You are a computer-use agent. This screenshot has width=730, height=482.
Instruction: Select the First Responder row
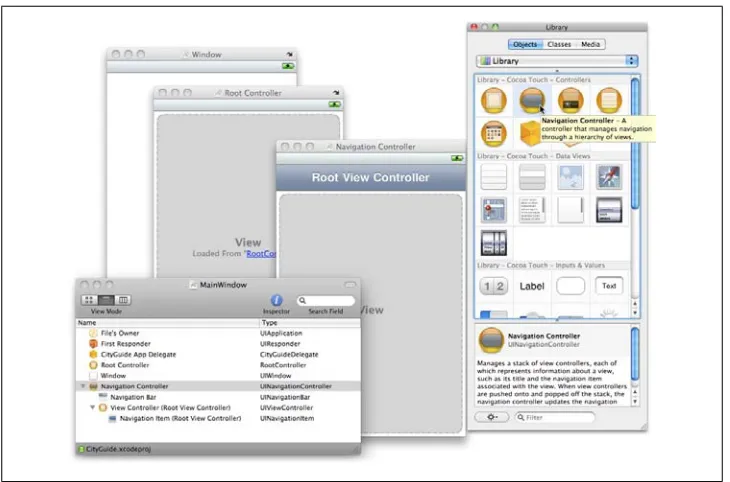click(218, 344)
